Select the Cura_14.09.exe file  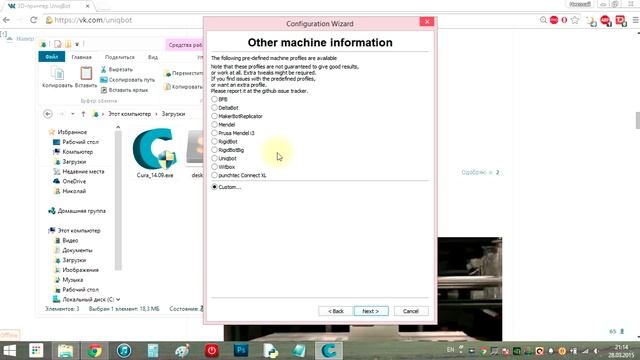(x=155, y=153)
